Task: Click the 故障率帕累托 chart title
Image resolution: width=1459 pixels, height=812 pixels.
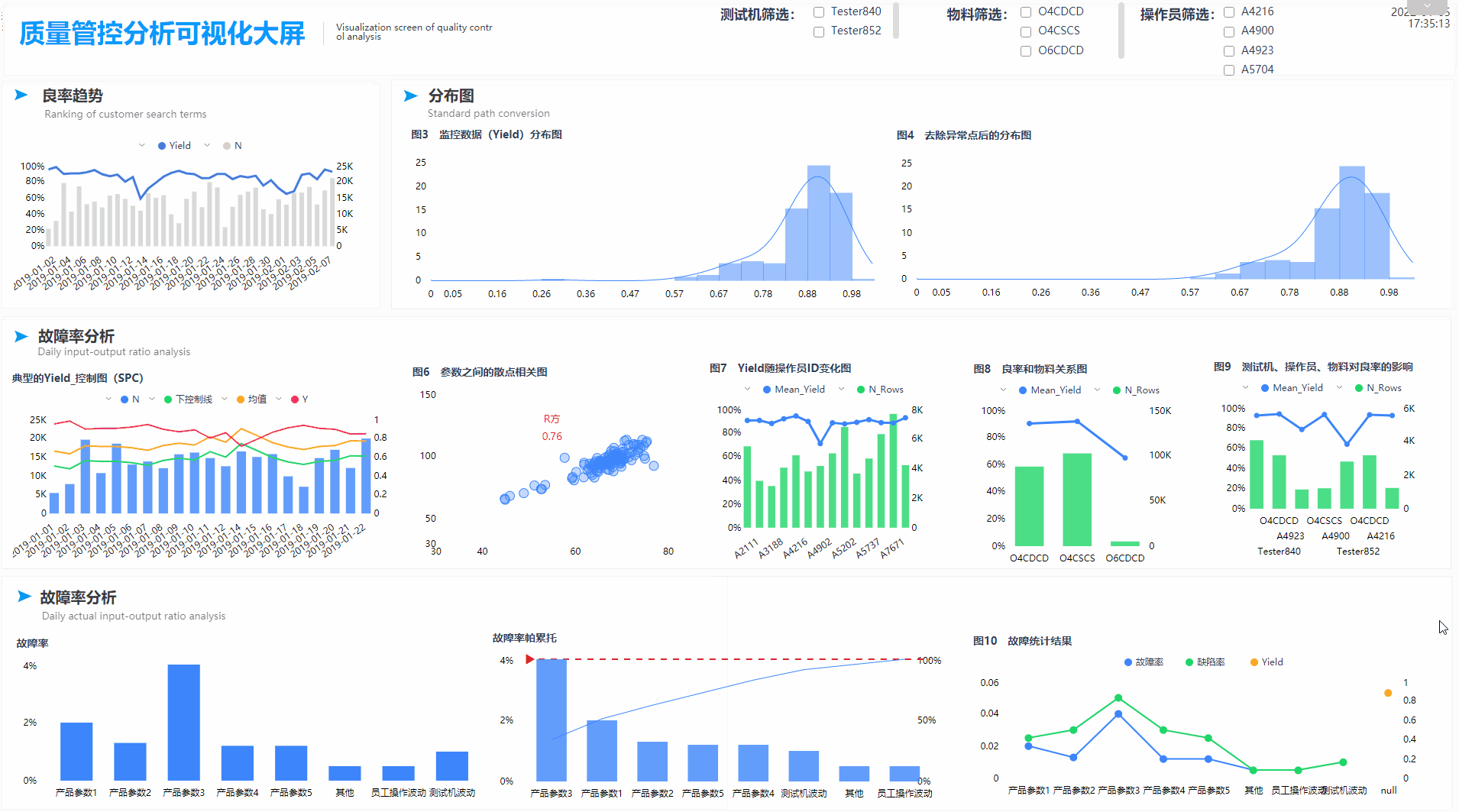Action: pos(525,638)
